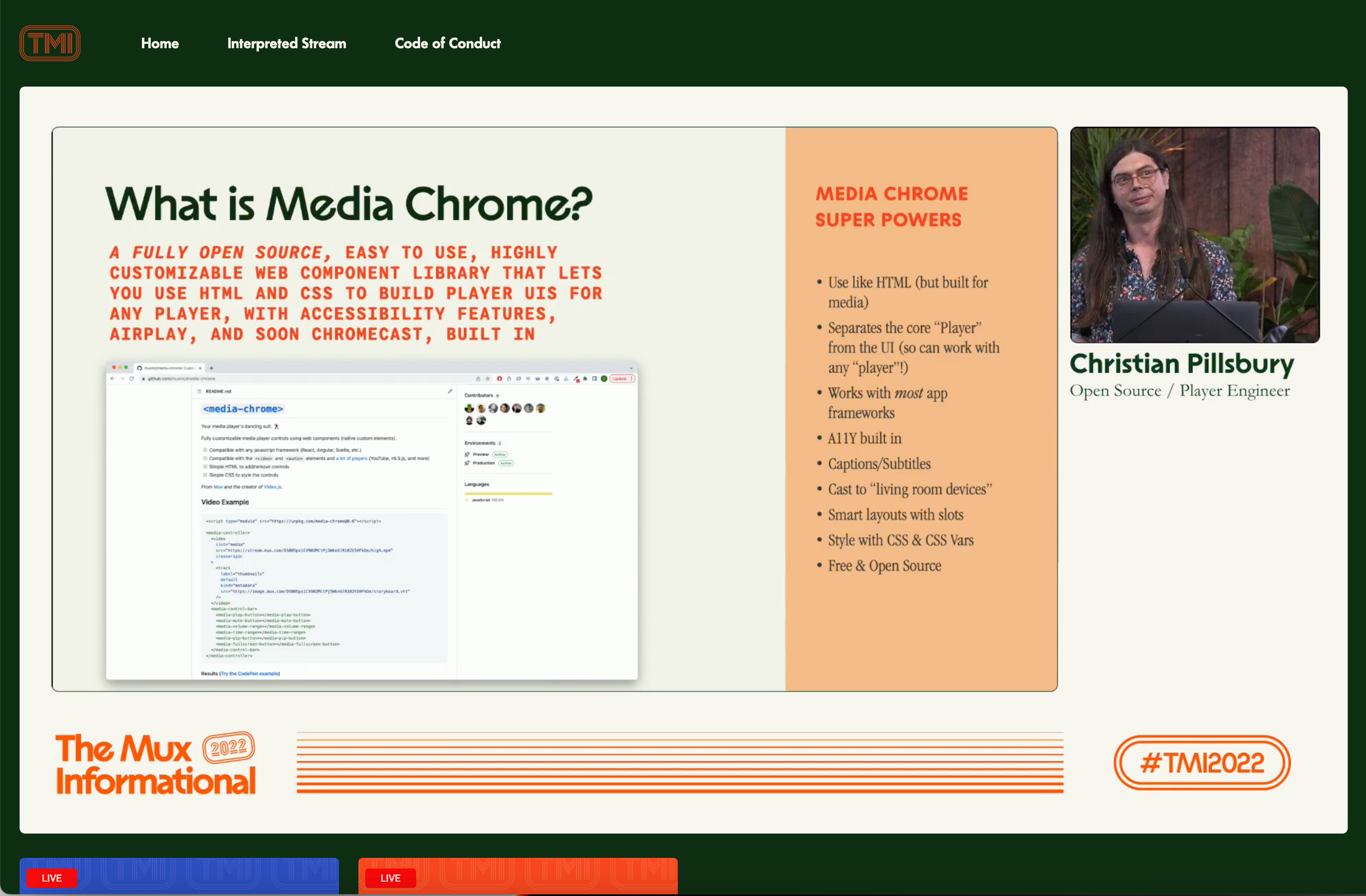
Task: Click the "Open Source / Player Engineer" caption
Action: tap(1180, 391)
